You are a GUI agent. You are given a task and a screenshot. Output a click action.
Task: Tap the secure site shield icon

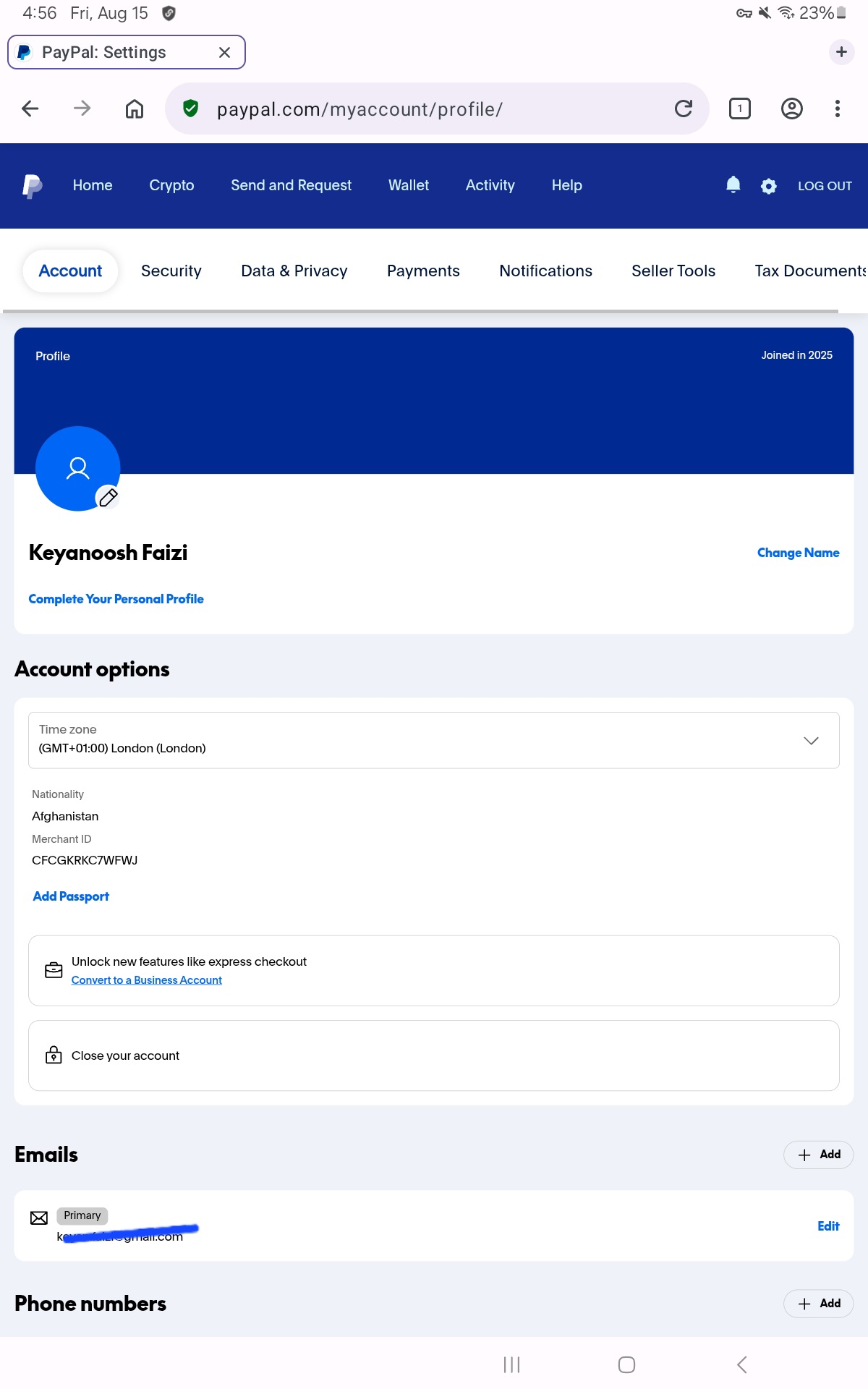coord(190,109)
